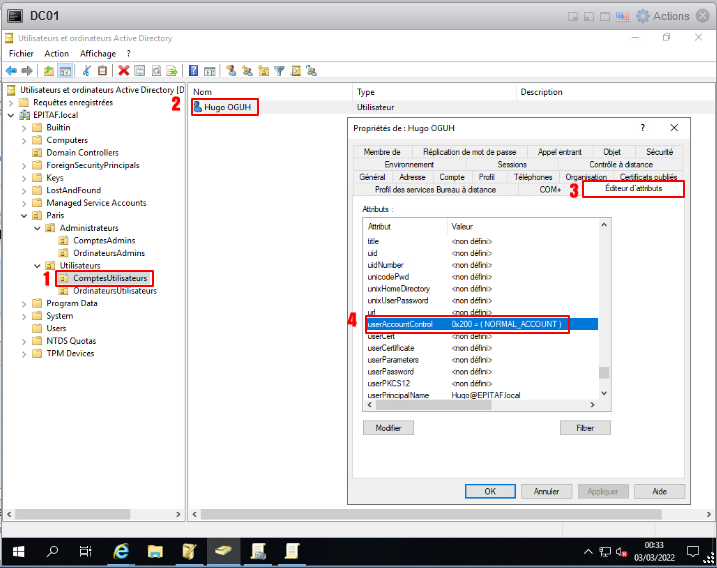Switch to the Éditeur d'attributs tab
This screenshot has width=717, height=568.
coord(635,189)
